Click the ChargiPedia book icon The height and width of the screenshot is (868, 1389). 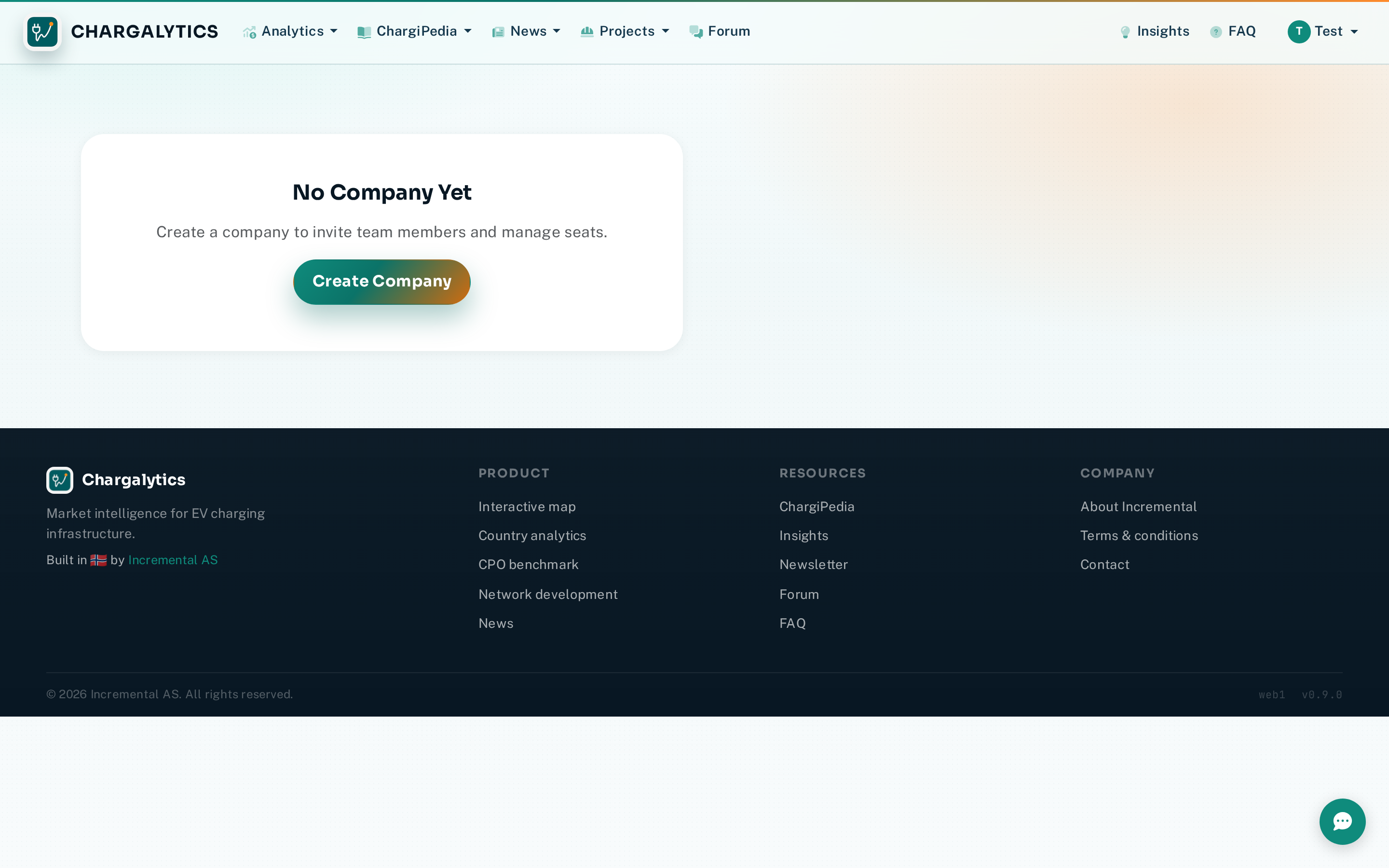point(364,32)
